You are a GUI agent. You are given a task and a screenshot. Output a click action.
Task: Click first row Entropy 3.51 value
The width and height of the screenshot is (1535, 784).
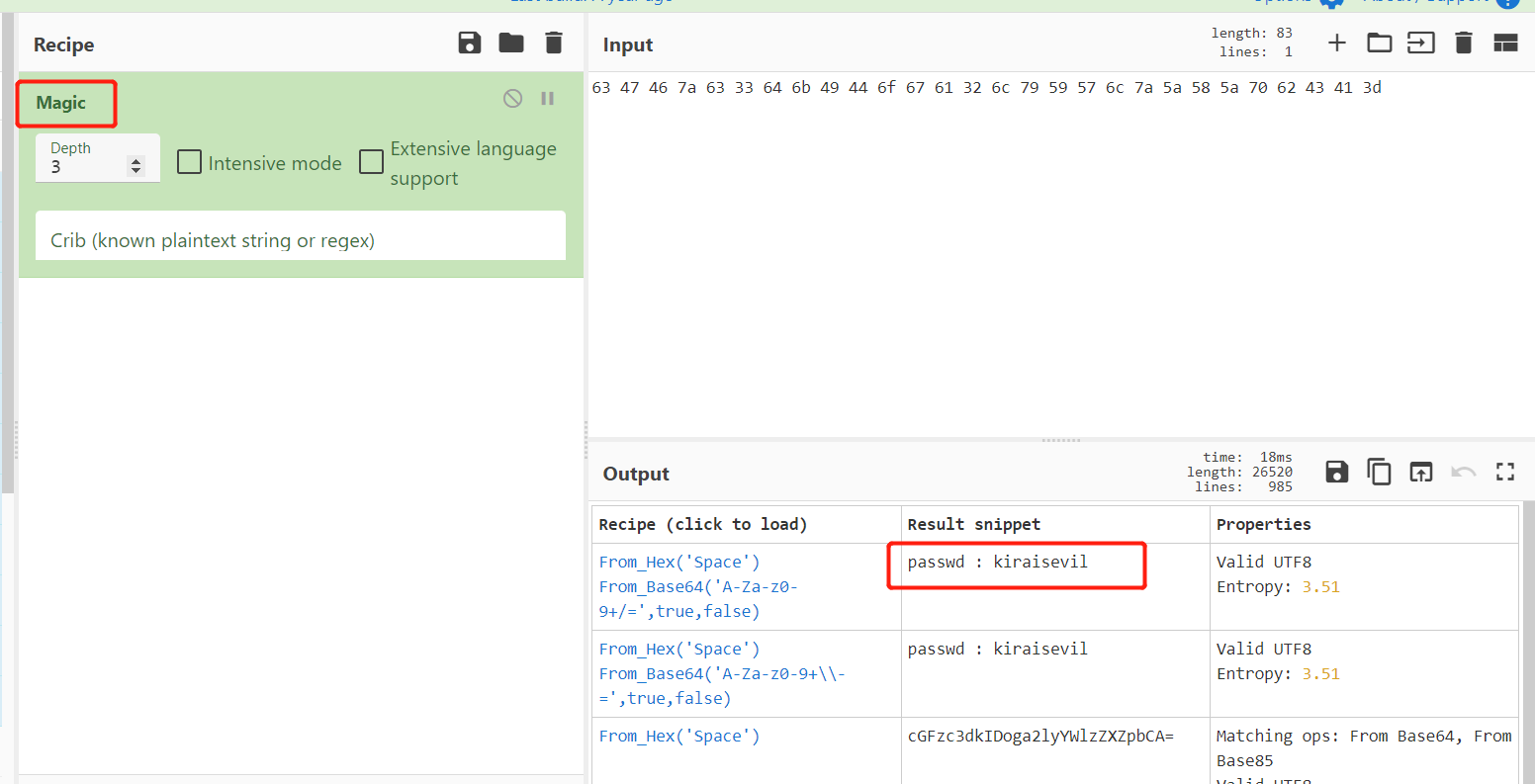[1320, 586]
